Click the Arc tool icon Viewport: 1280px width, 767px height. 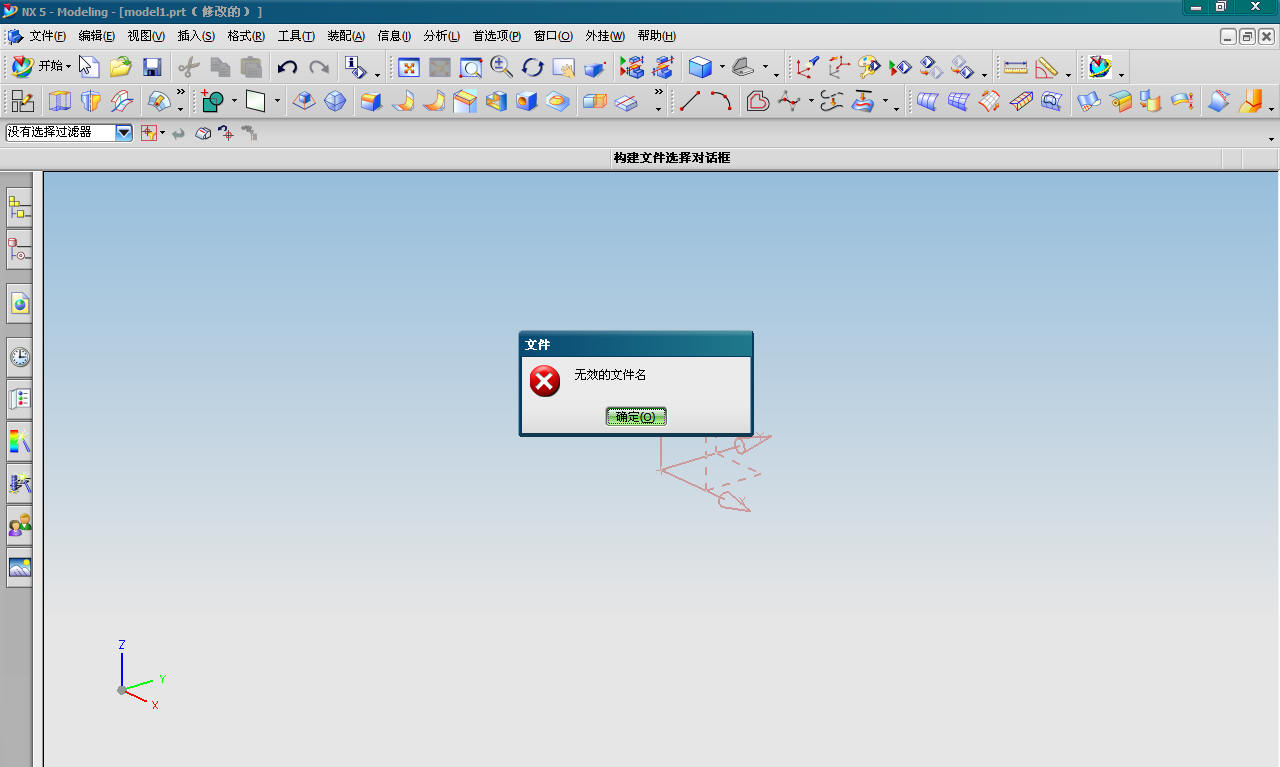[721, 101]
